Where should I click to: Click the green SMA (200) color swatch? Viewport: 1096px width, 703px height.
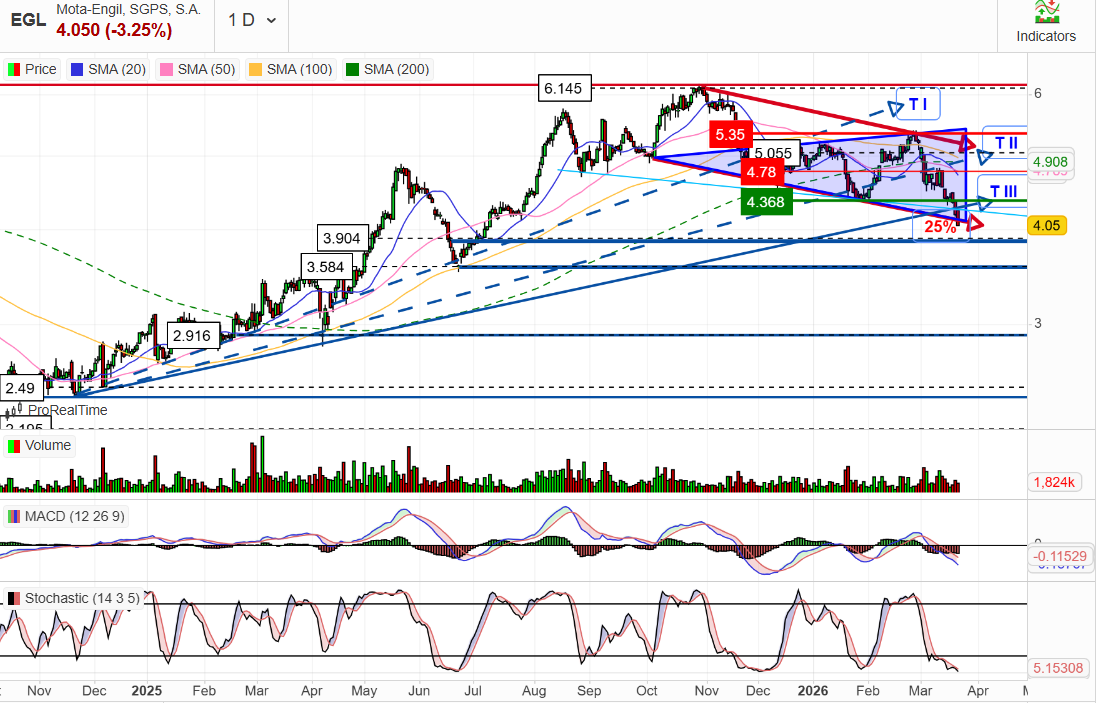tap(352, 69)
